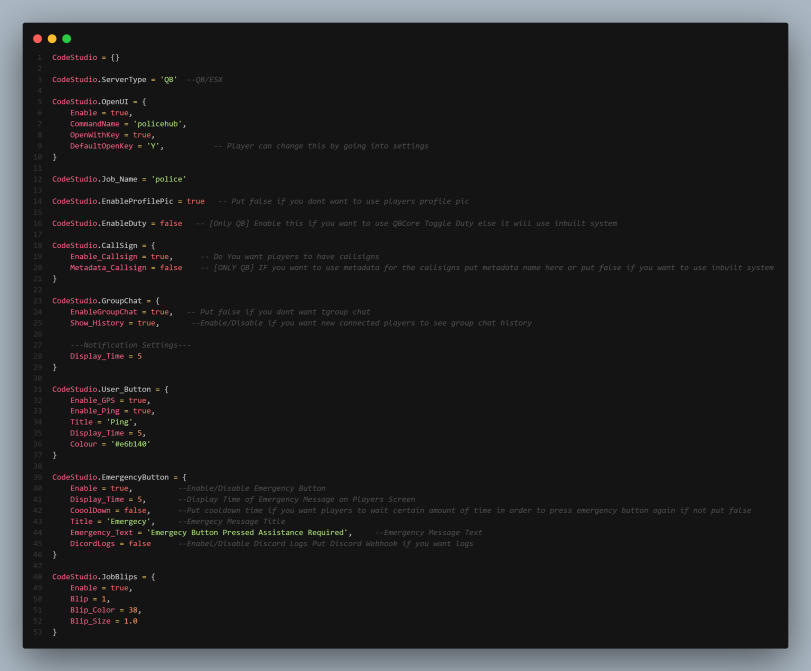Click the 'QB' string value
Image resolution: width=811 pixels, height=671 pixels.
[169, 80]
